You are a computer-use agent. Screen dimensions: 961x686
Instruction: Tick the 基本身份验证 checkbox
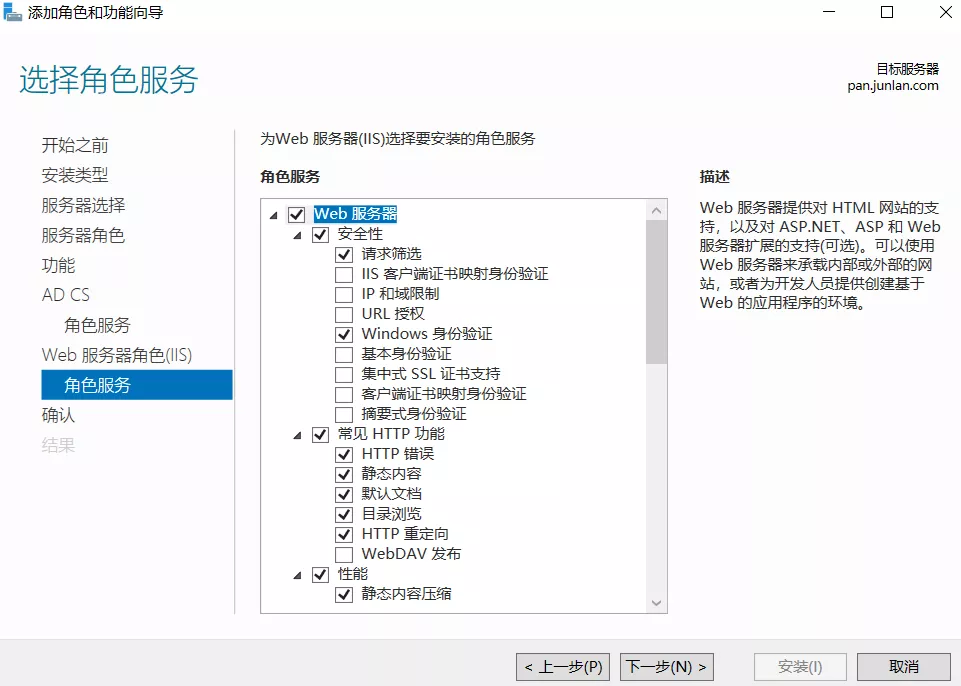[344, 354]
